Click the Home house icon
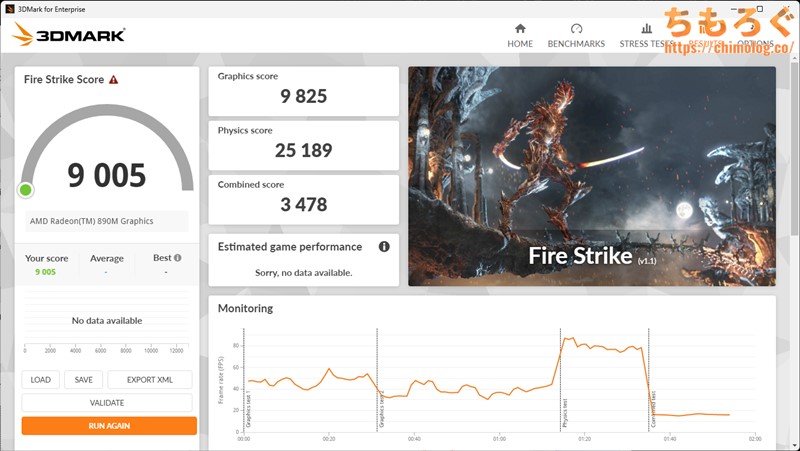800x451 pixels. pos(519,29)
